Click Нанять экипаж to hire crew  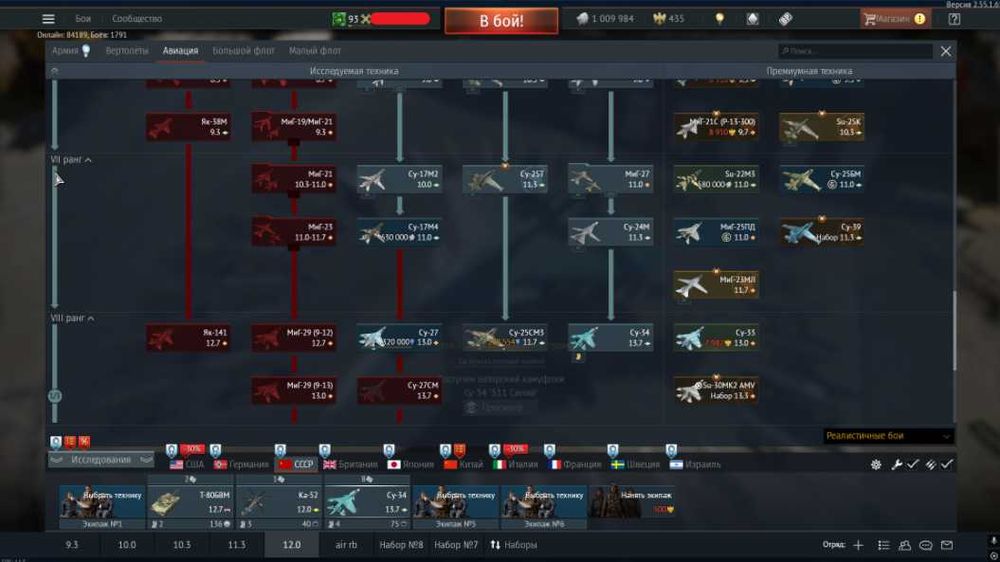coord(632,503)
